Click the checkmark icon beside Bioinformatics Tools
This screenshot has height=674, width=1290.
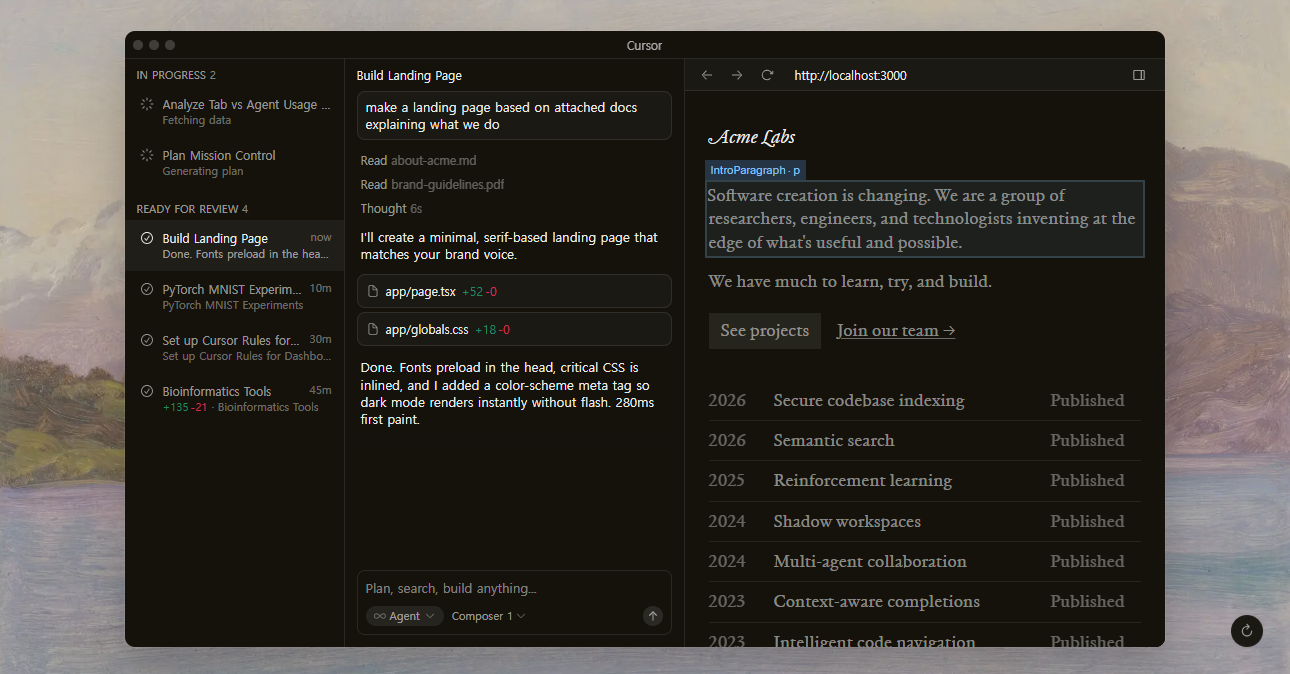(147, 391)
